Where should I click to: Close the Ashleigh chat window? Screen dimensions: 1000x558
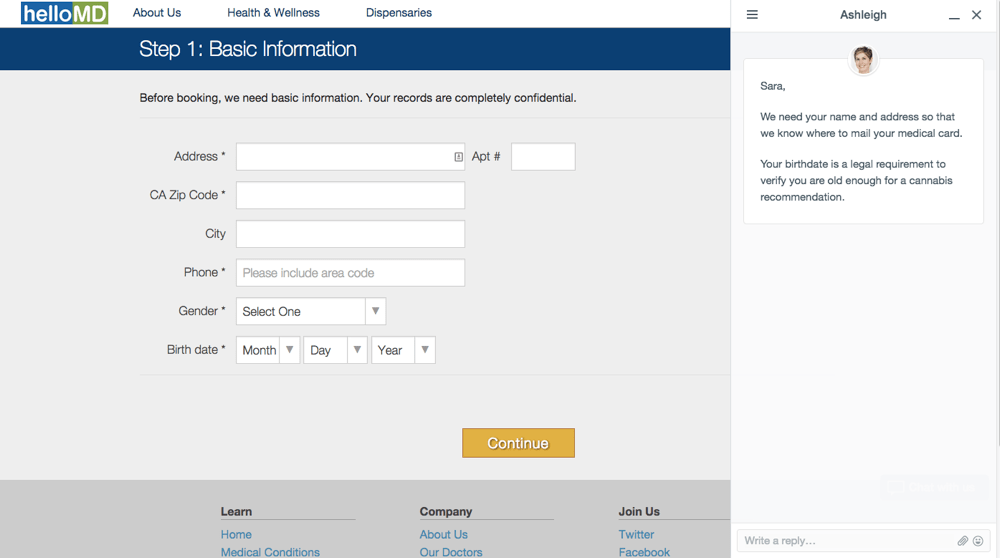pyautogui.click(x=977, y=15)
